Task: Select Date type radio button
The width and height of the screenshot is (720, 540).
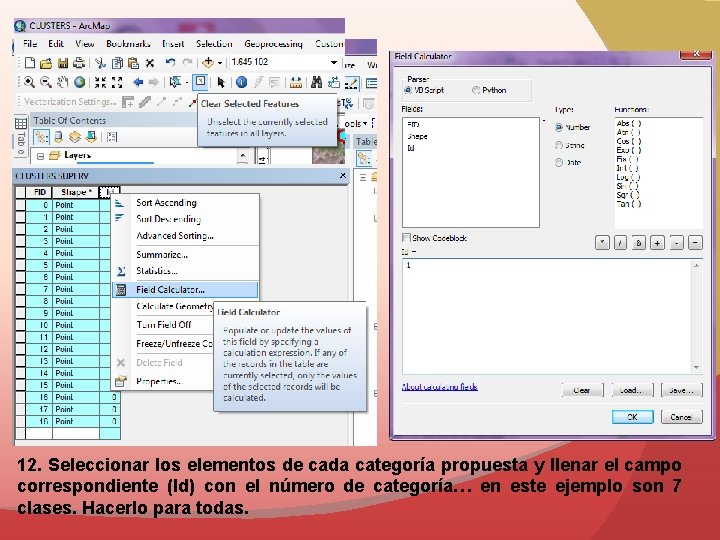Action: coord(559,163)
